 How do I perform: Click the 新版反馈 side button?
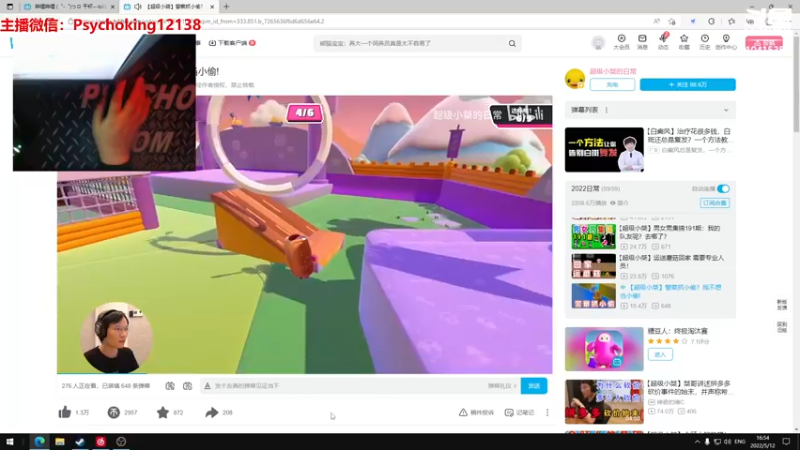point(782,305)
